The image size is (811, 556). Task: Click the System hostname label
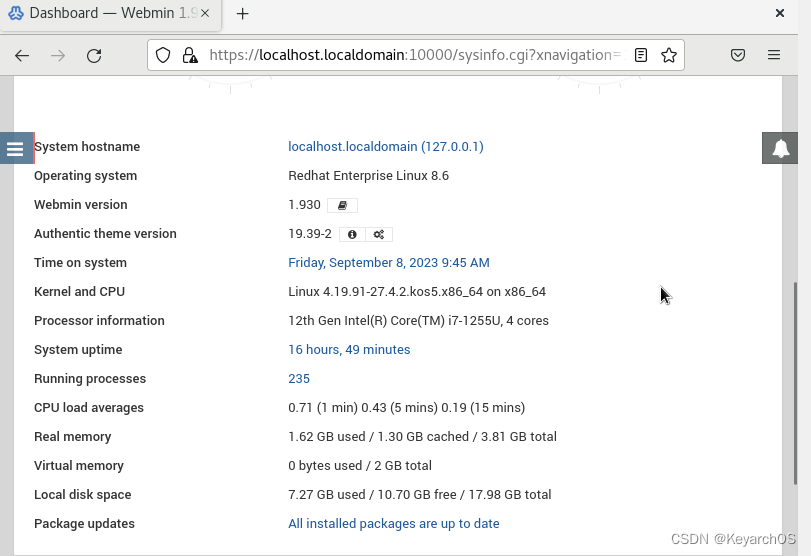tap(87, 147)
